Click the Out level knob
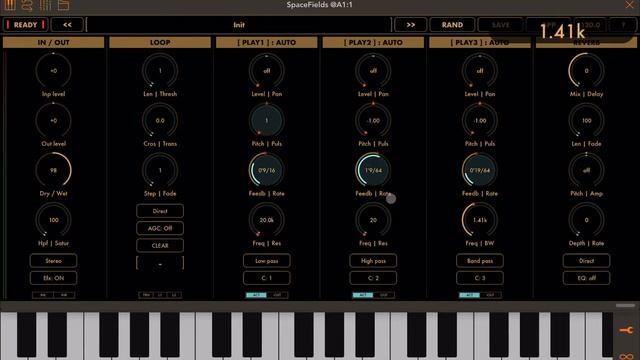 point(53,120)
